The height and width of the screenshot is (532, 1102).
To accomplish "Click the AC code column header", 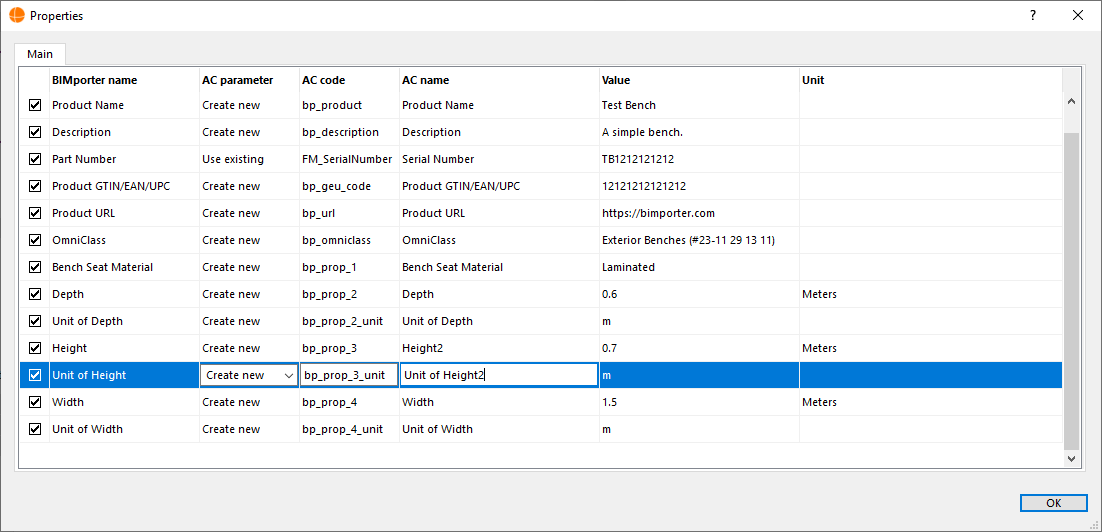I will tap(349, 80).
